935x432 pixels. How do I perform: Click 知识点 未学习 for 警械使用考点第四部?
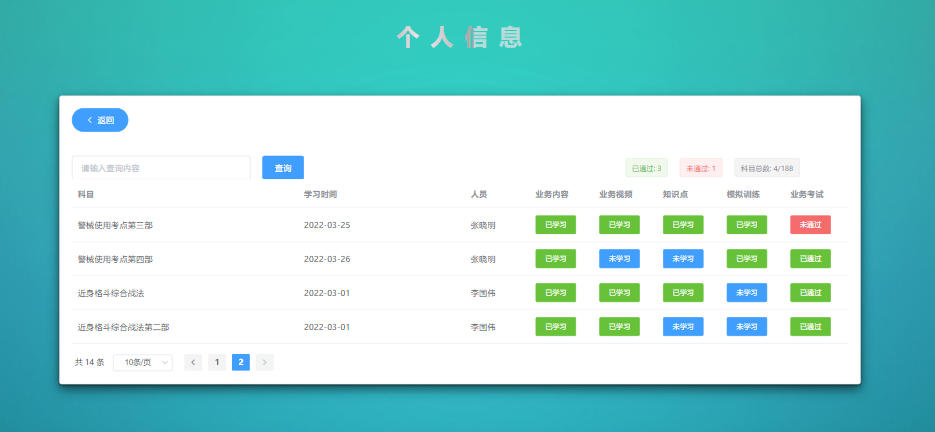click(x=683, y=259)
